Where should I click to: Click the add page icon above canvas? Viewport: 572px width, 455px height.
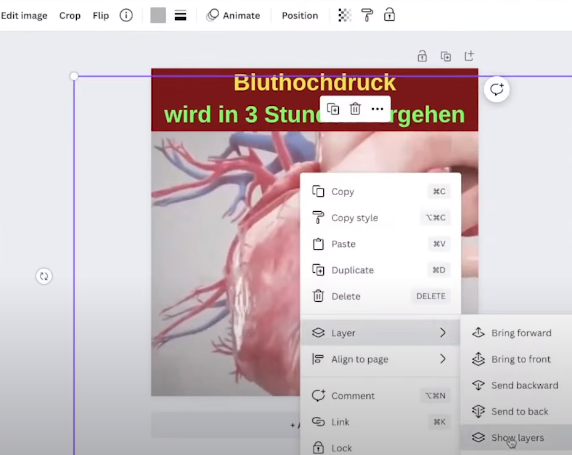tap(469, 56)
